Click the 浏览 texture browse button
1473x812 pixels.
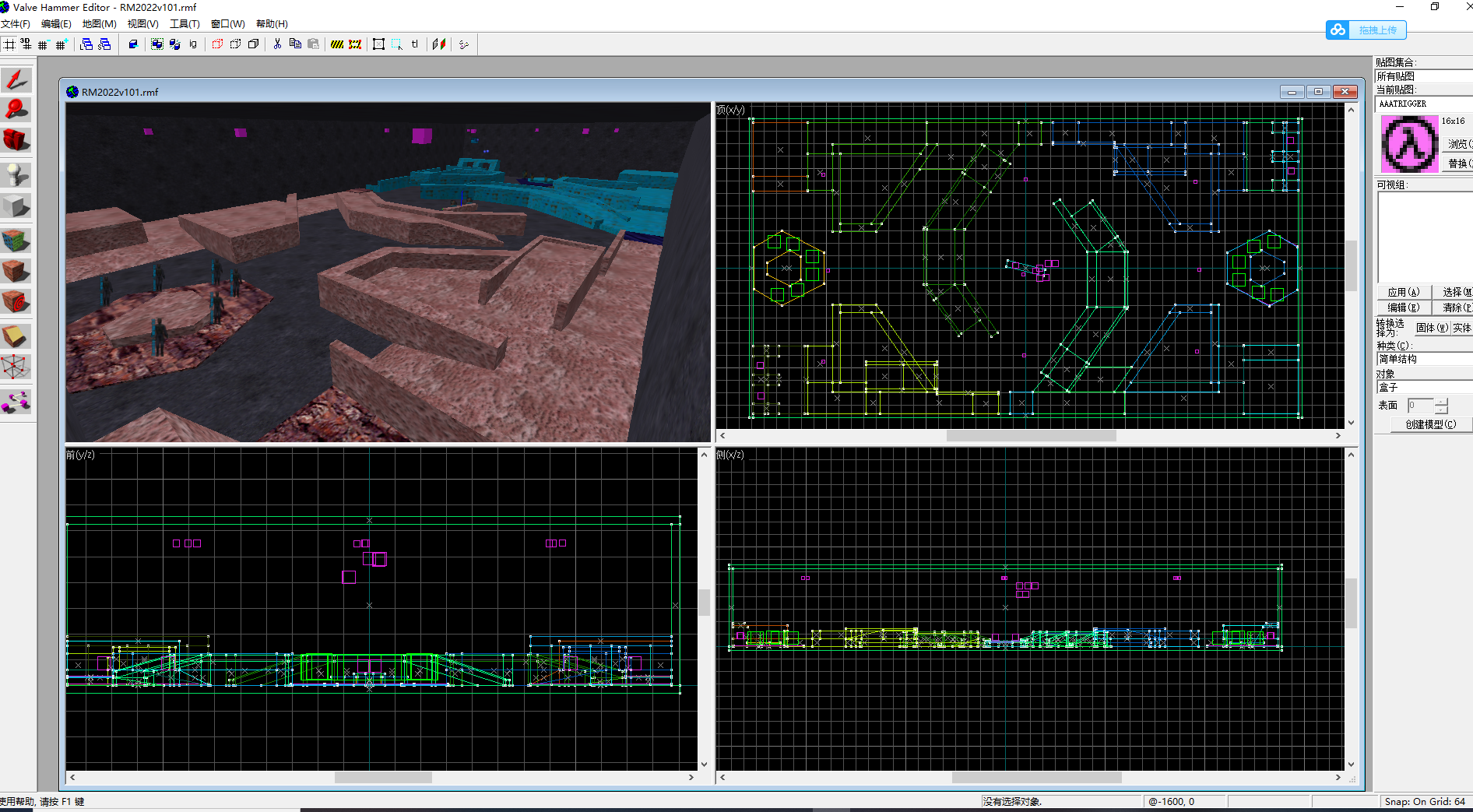(1458, 144)
